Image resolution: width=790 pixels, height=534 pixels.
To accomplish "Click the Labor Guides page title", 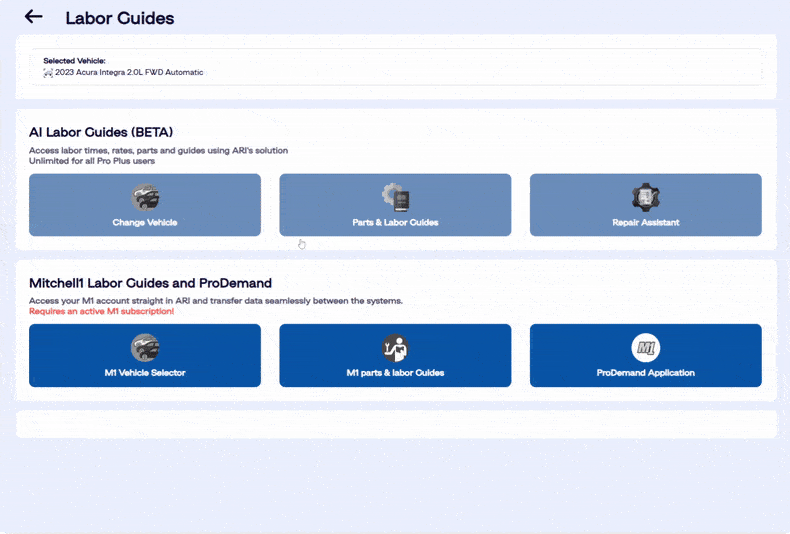I will click(119, 18).
